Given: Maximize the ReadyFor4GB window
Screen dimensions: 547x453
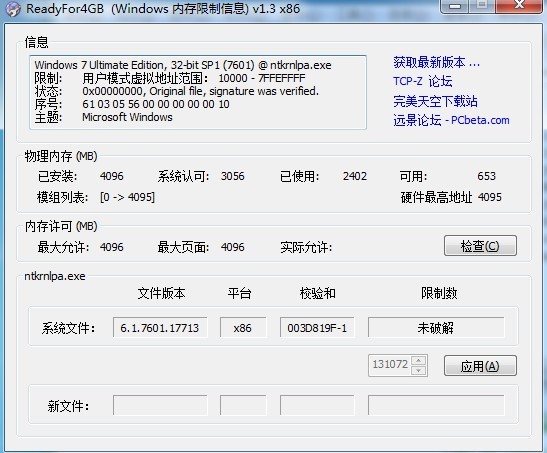Looking at the screenshot, I should (482, 6).
